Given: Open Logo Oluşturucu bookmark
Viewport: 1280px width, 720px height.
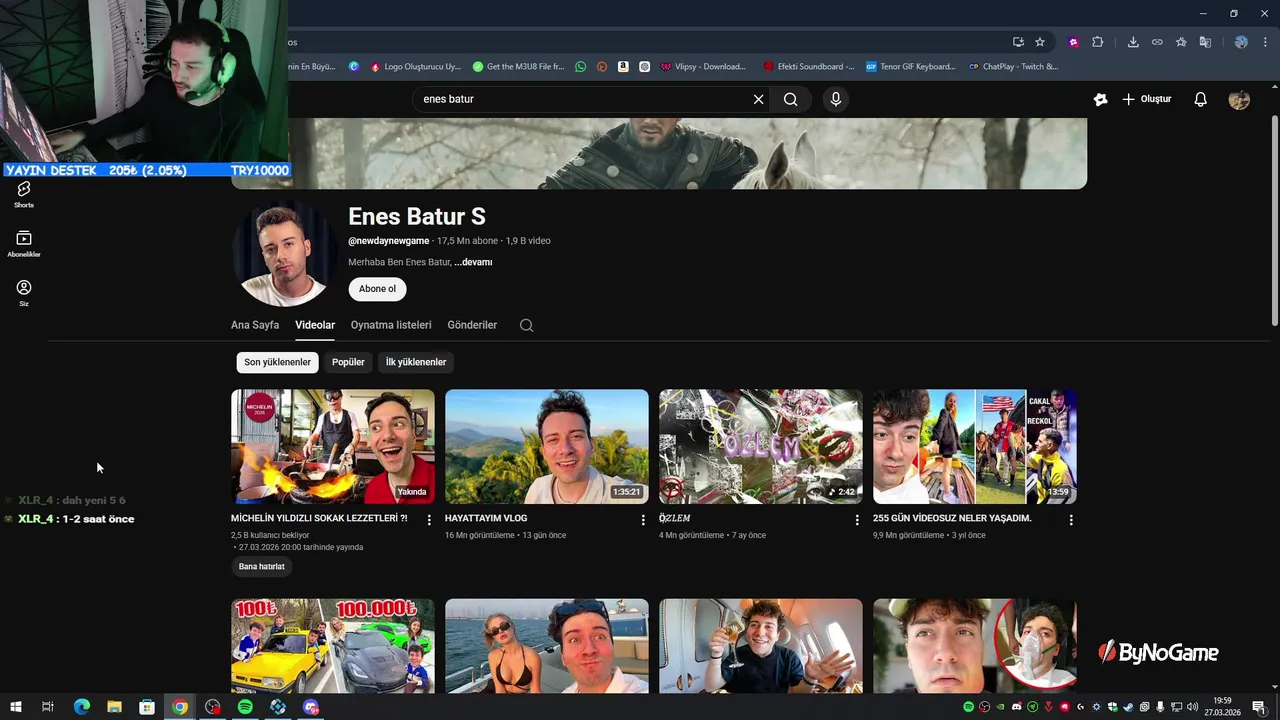Looking at the screenshot, I should tap(416, 67).
